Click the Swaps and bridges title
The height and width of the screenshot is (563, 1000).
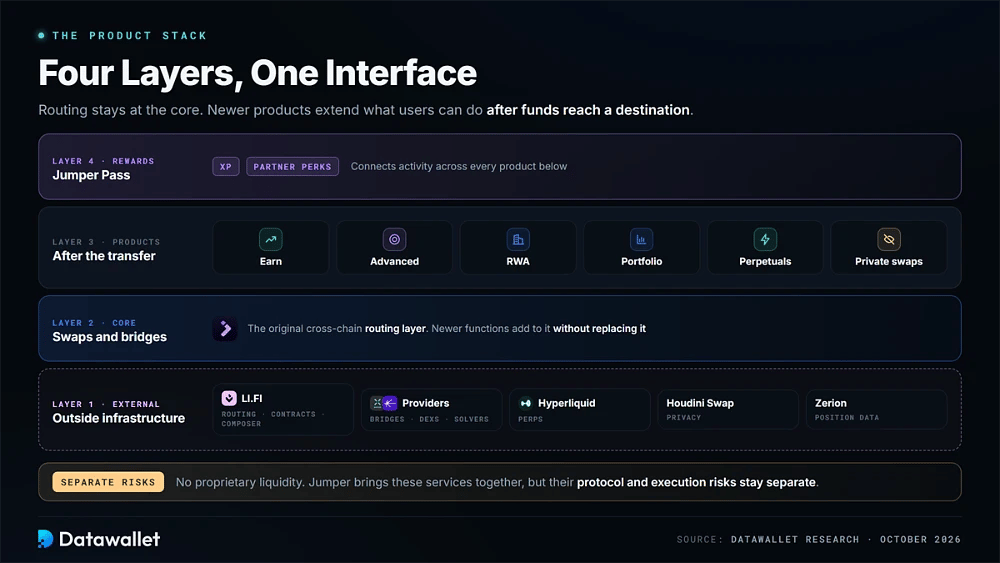[x=110, y=337]
